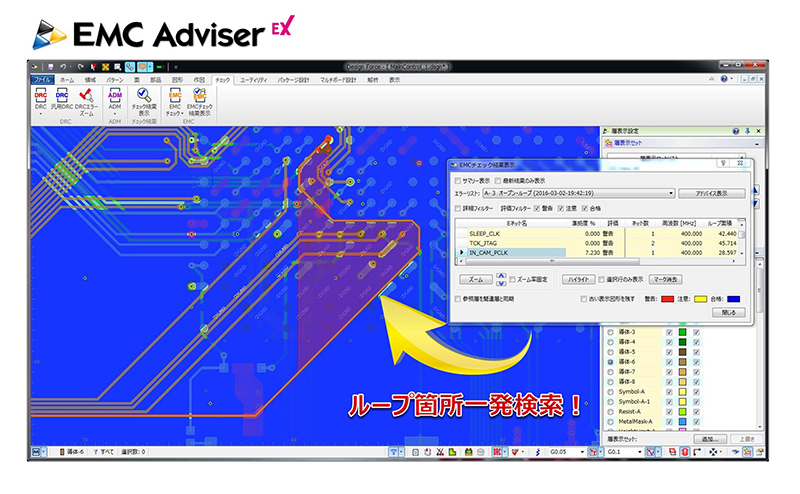Open the G0.1 grid dropdown

639,452
